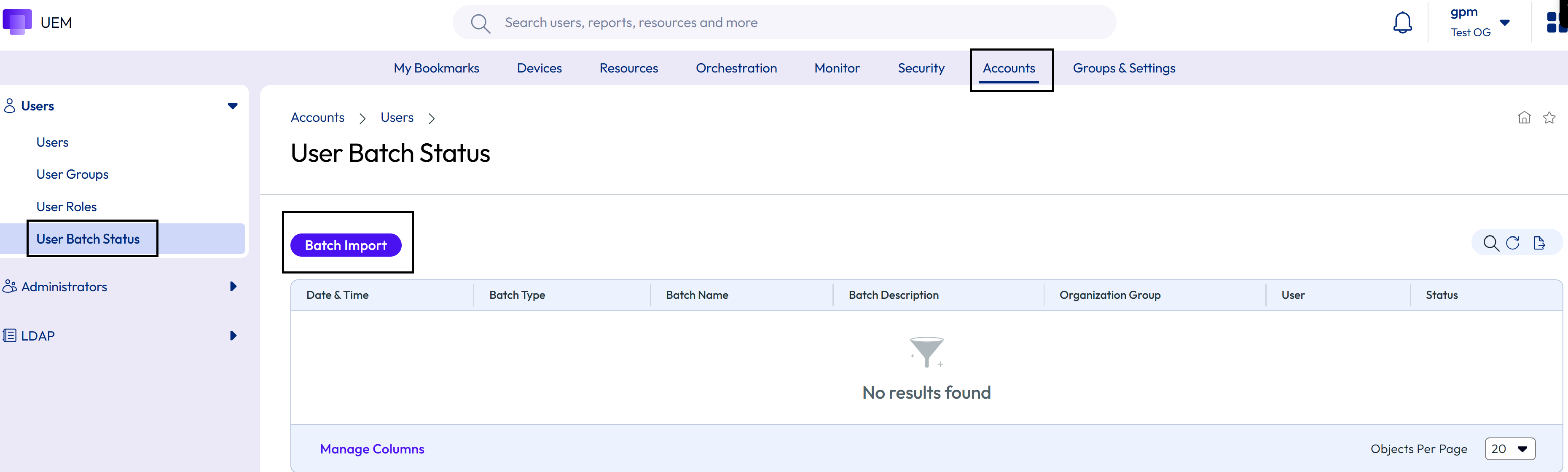
Task: Open Groups & Settings tab
Action: 1124,68
